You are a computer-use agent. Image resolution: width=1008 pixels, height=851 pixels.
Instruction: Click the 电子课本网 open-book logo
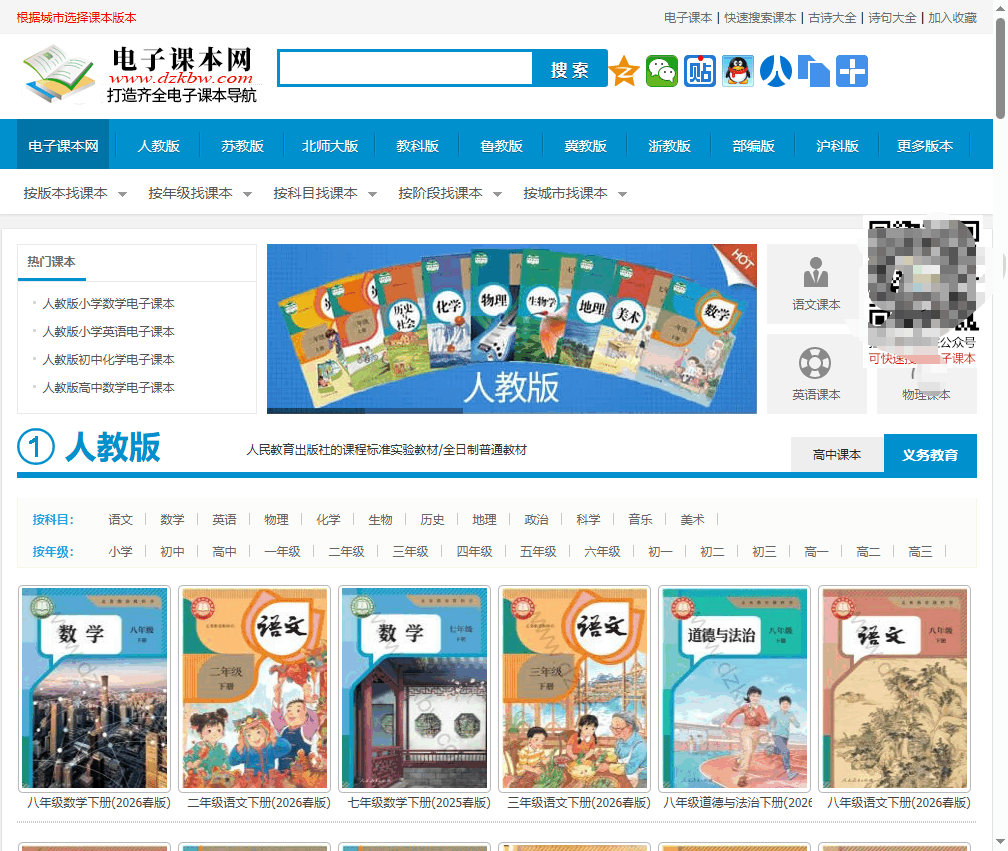[57, 75]
